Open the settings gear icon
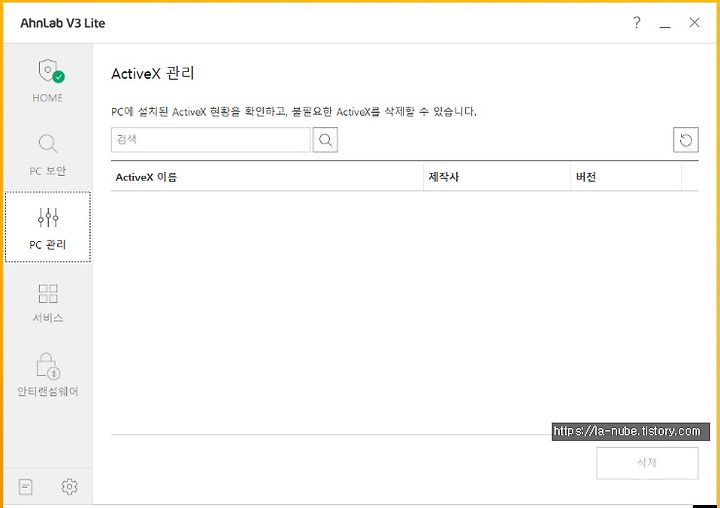The width and height of the screenshot is (720, 508). 69,486
